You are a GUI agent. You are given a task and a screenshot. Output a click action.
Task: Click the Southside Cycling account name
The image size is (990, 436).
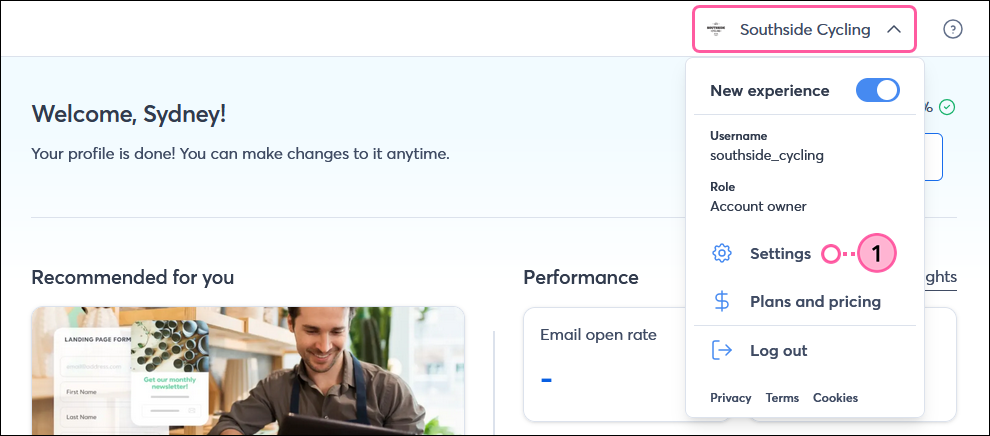pyautogui.click(x=805, y=30)
